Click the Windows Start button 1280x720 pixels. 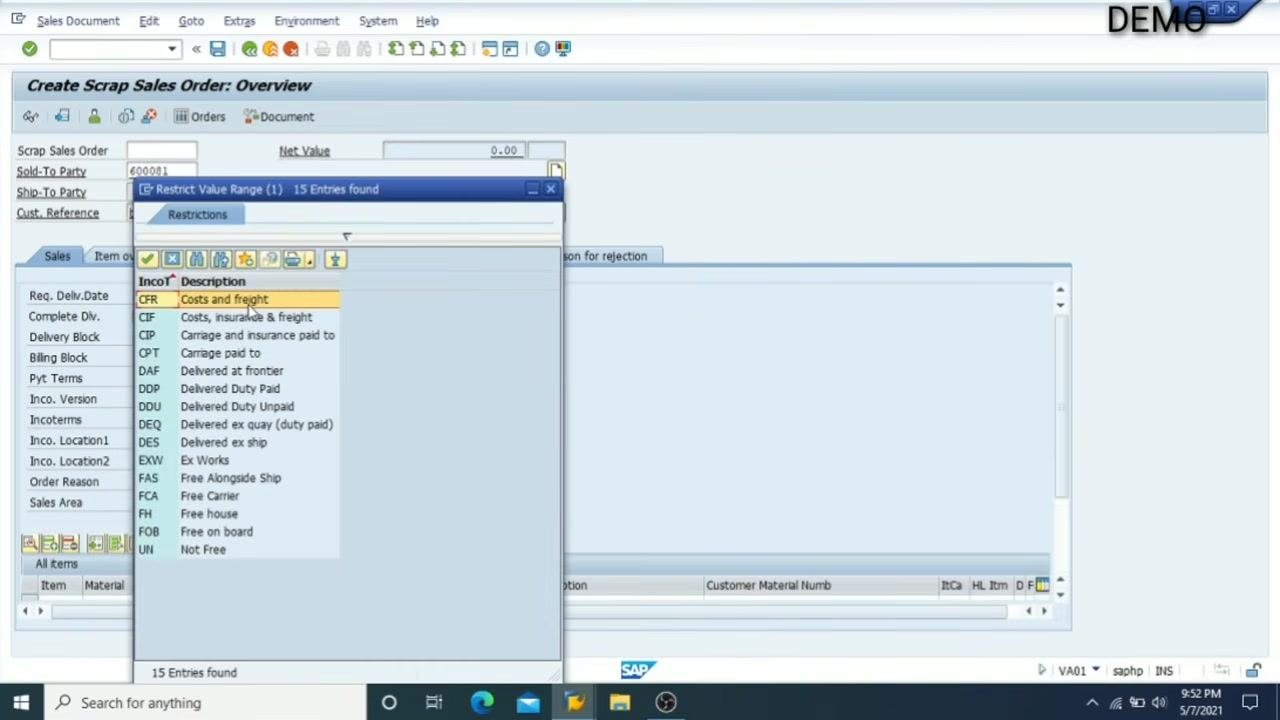click(x=21, y=703)
